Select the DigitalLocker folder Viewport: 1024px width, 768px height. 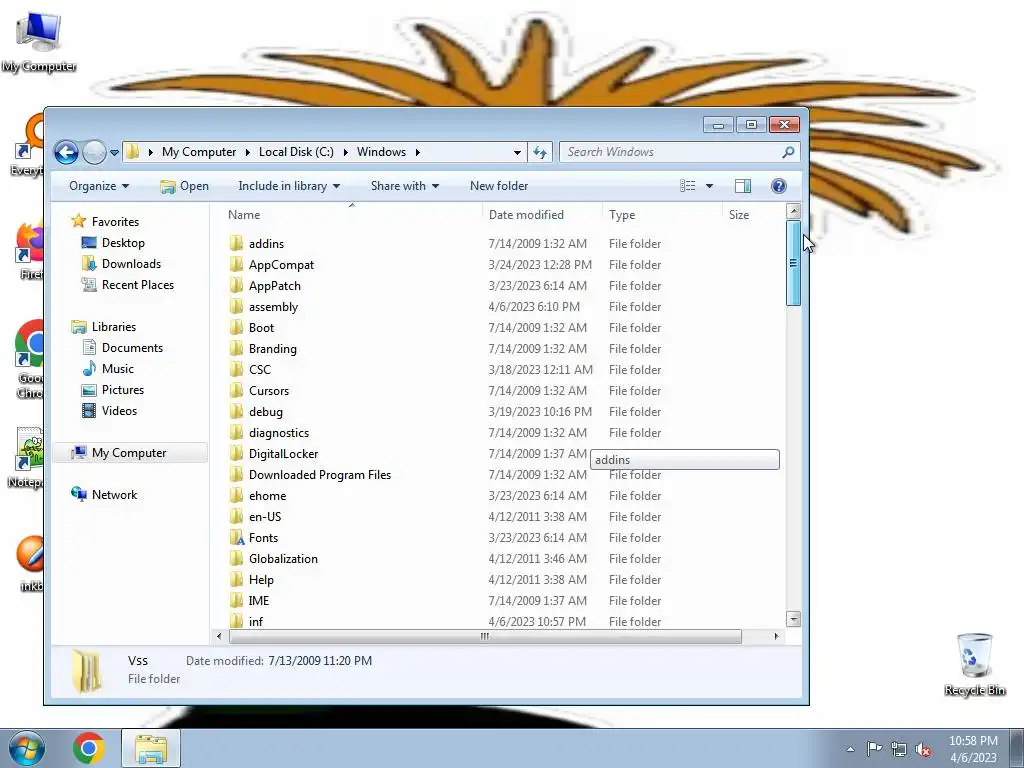[x=283, y=454]
